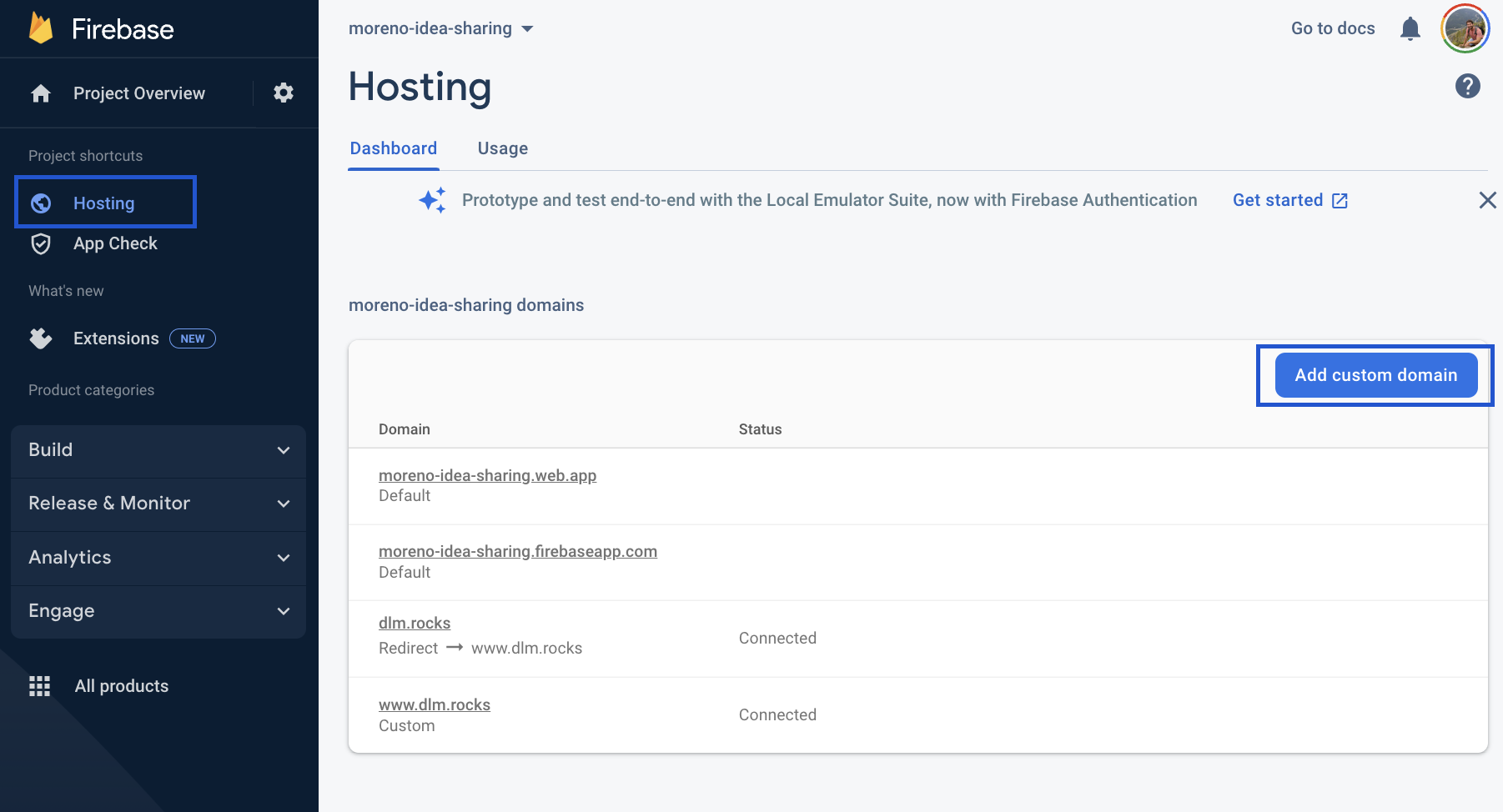Select Hosting in the sidebar
Viewport: 1503px width, 812px height.
point(105,202)
